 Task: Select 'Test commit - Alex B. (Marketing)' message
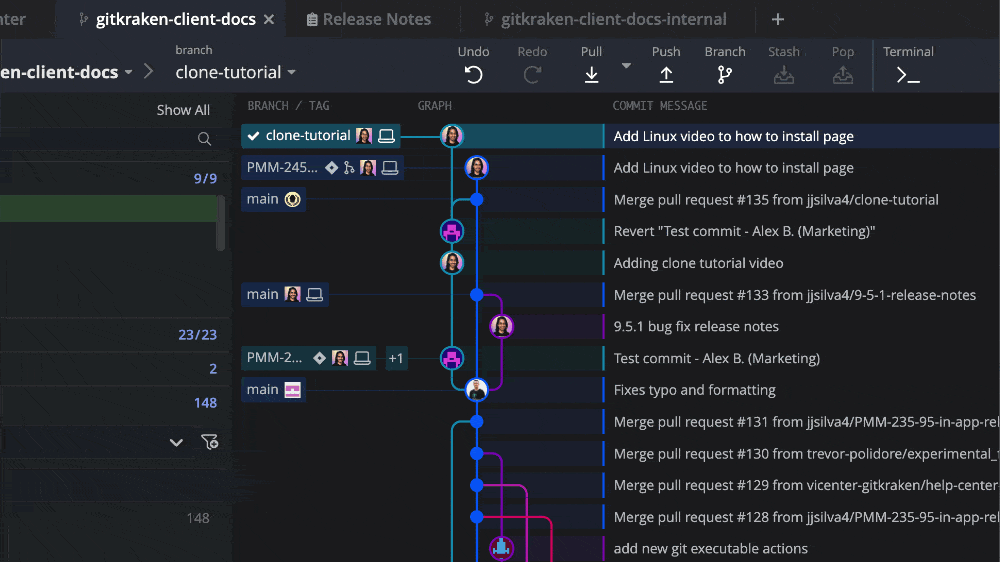(x=716, y=358)
